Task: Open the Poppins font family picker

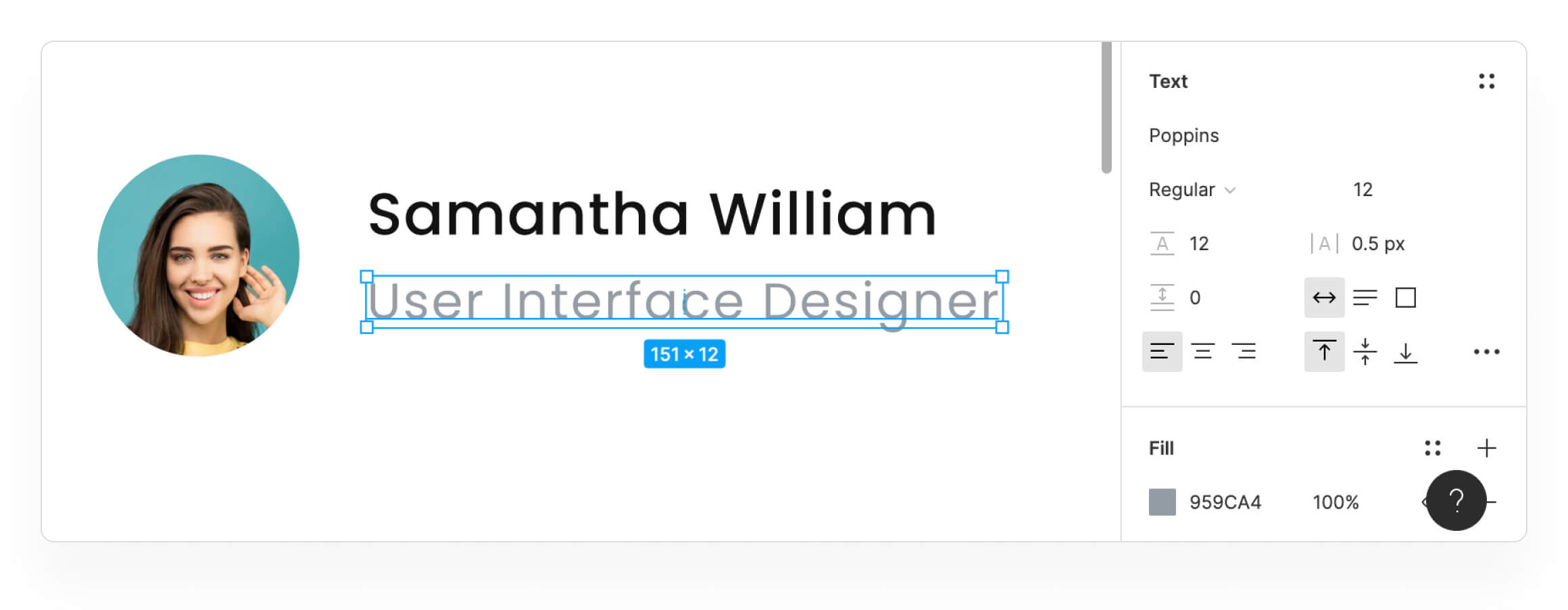Action: pos(1184,135)
